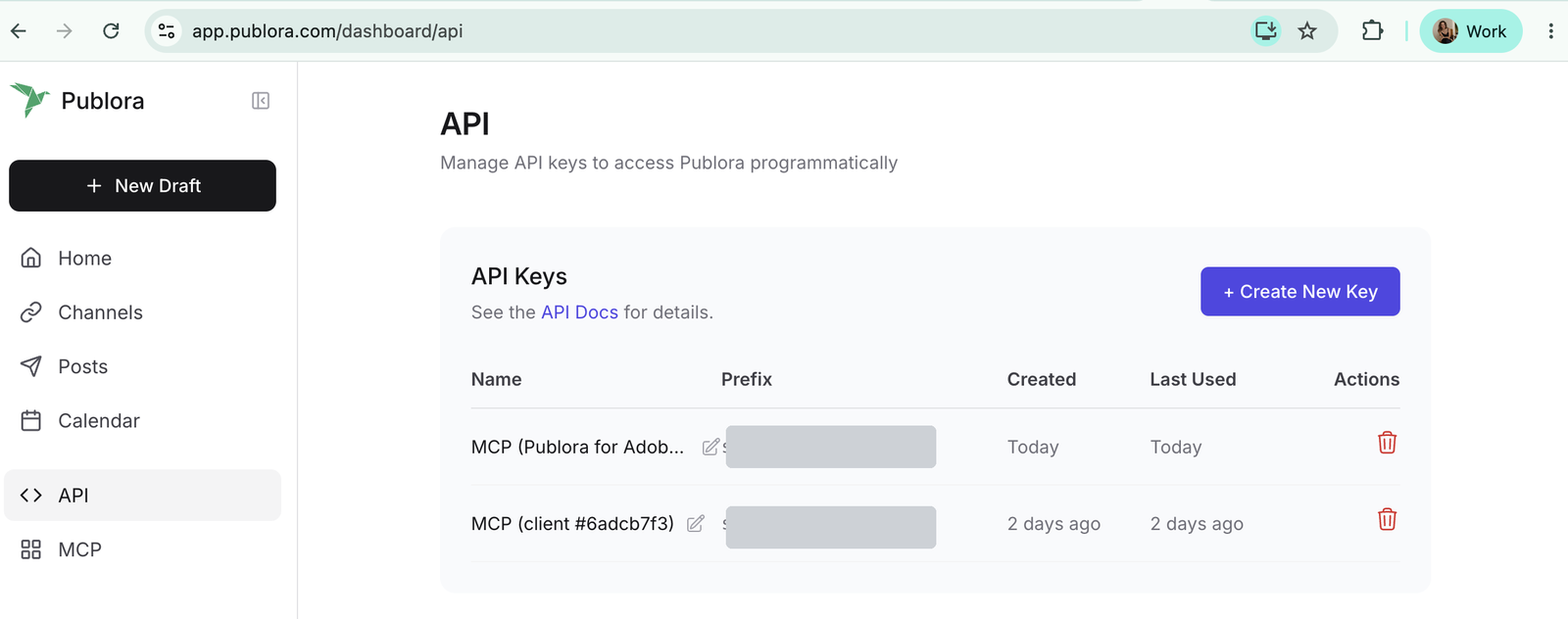This screenshot has width=1568, height=619.
Task: Delete the MCP (client #6adcb7f3) key
Action: [1387, 519]
